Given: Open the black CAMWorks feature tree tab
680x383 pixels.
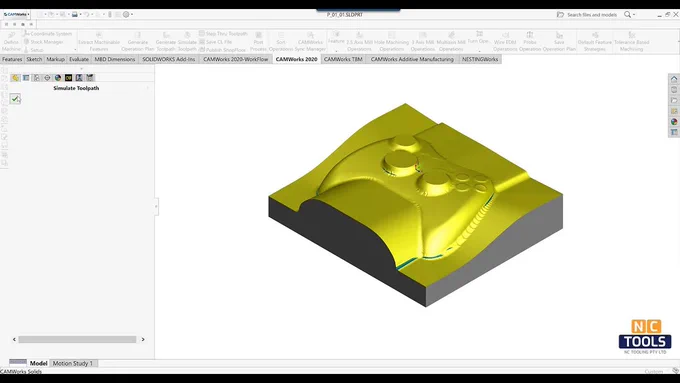Looking at the screenshot, I should pyautogui.click(x=68, y=78).
